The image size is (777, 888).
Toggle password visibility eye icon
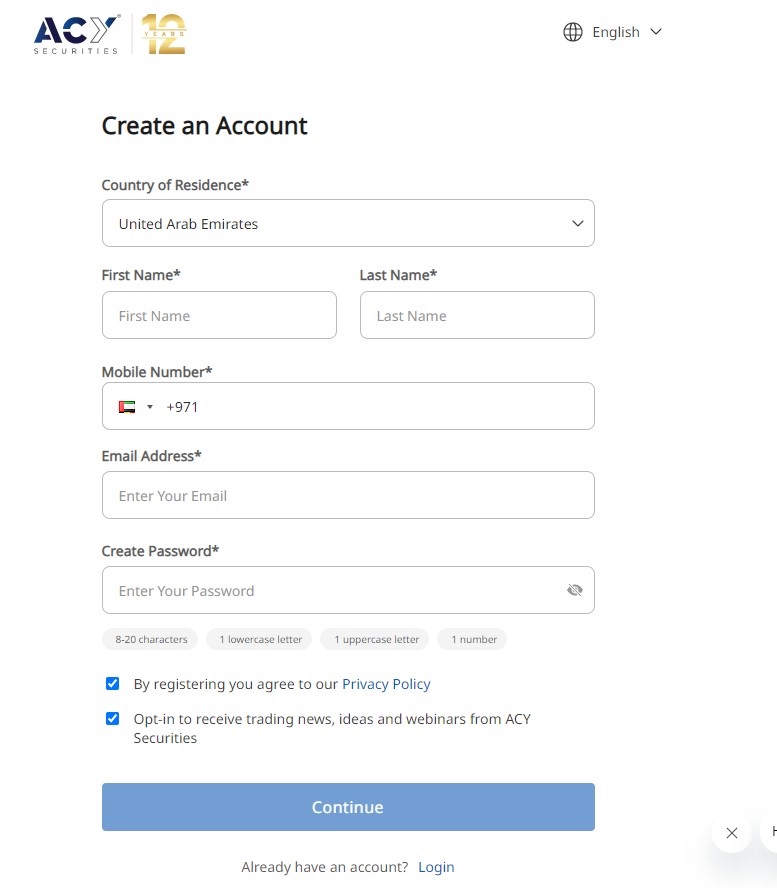tap(574, 591)
